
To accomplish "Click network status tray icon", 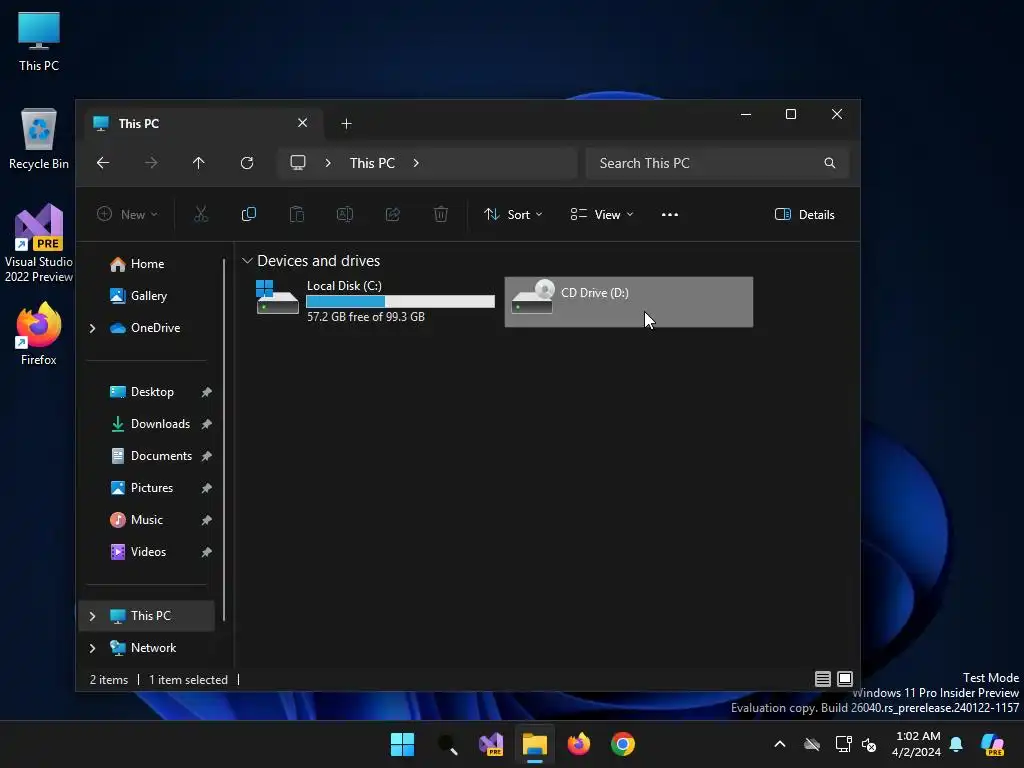I will (843, 744).
